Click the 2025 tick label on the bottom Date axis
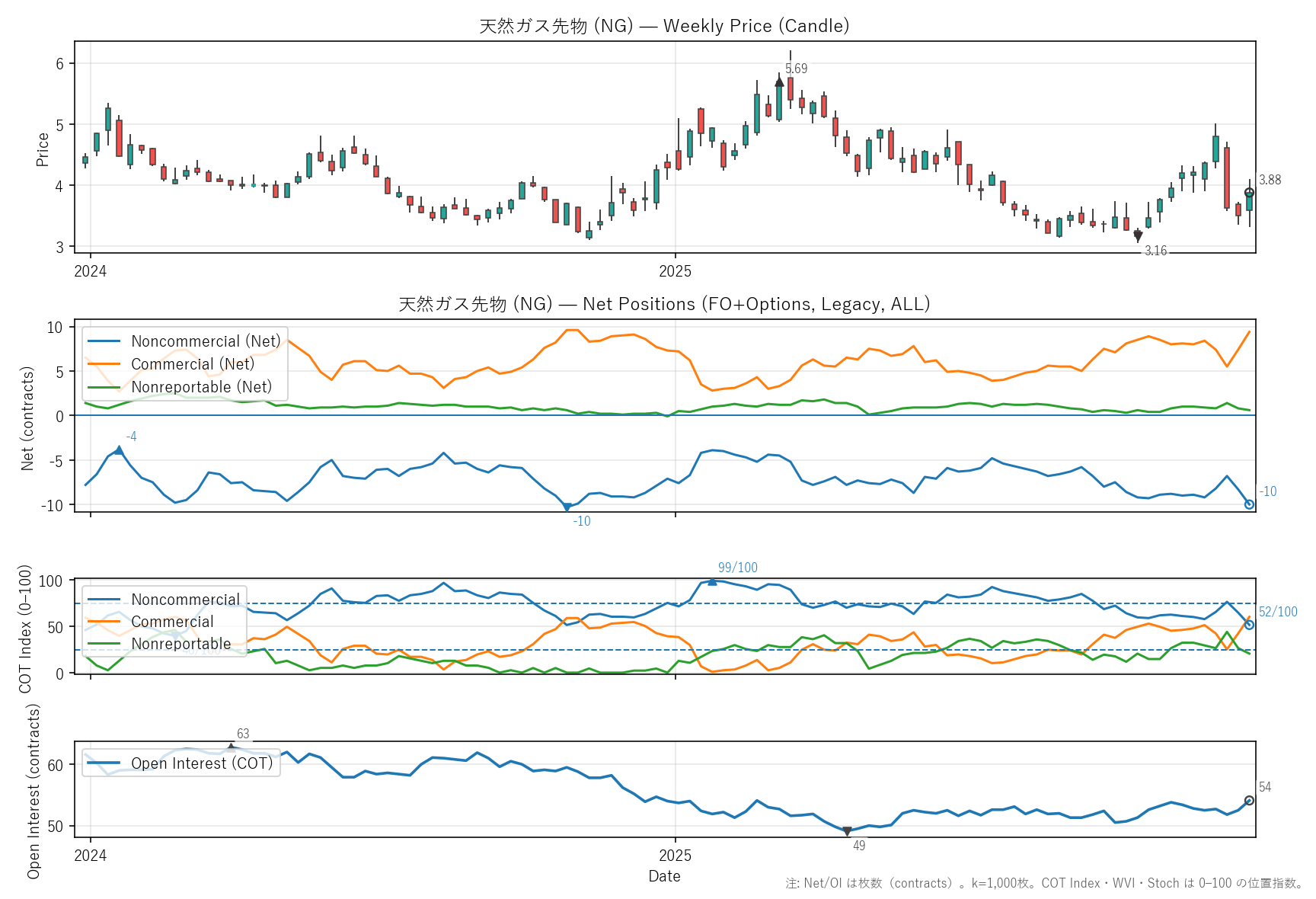Screen dimensions: 1316x899 click(675, 856)
